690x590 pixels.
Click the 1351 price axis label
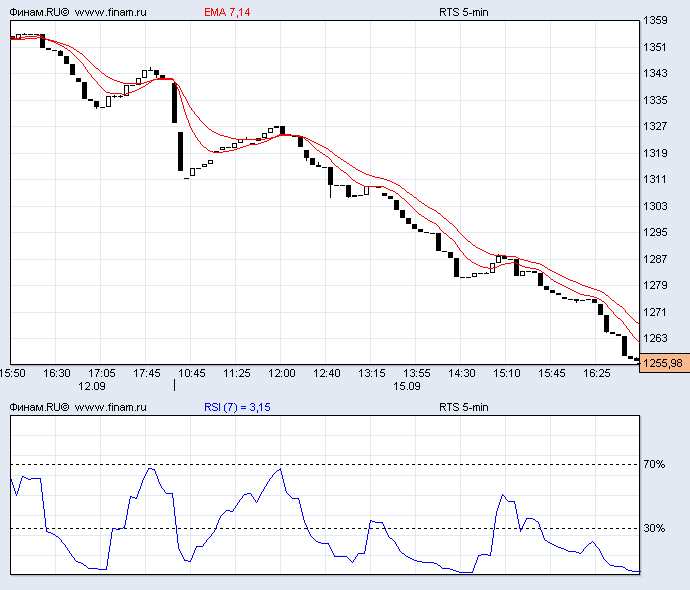pyautogui.click(x=655, y=47)
